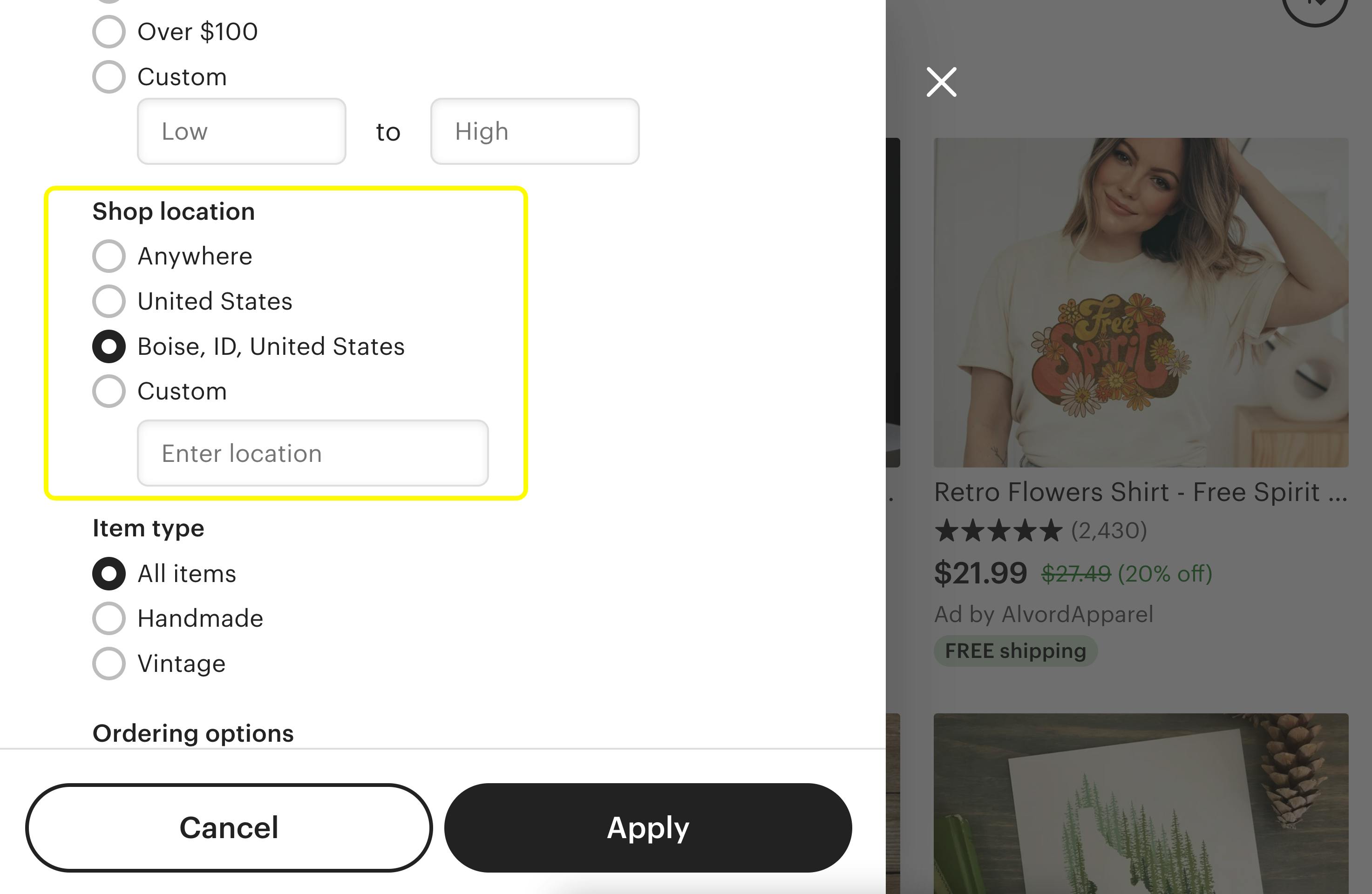Select United States as shop location
The width and height of the screenshot is (1372, 894).
click(x=109, y=301)
